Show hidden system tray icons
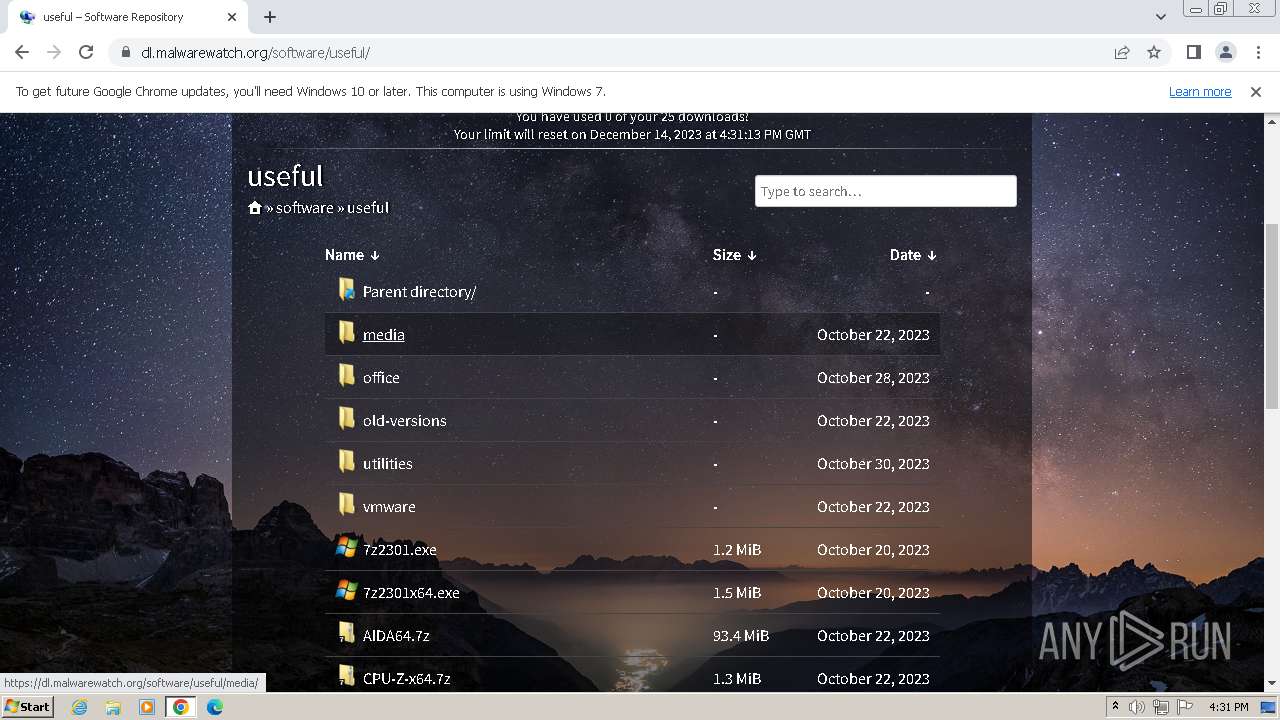The image size is (1280, 720). [x=1115, y=707]
